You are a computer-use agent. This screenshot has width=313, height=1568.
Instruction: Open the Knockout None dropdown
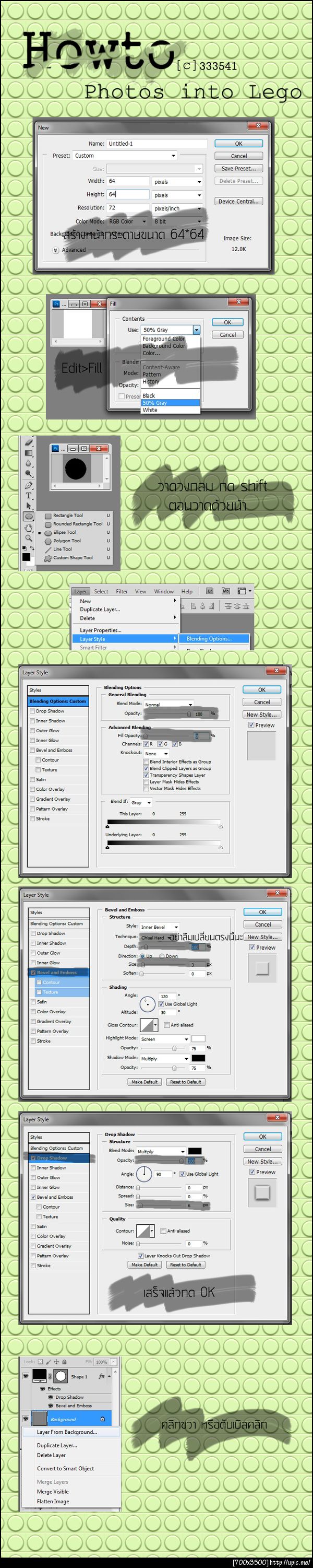point(156,754)
